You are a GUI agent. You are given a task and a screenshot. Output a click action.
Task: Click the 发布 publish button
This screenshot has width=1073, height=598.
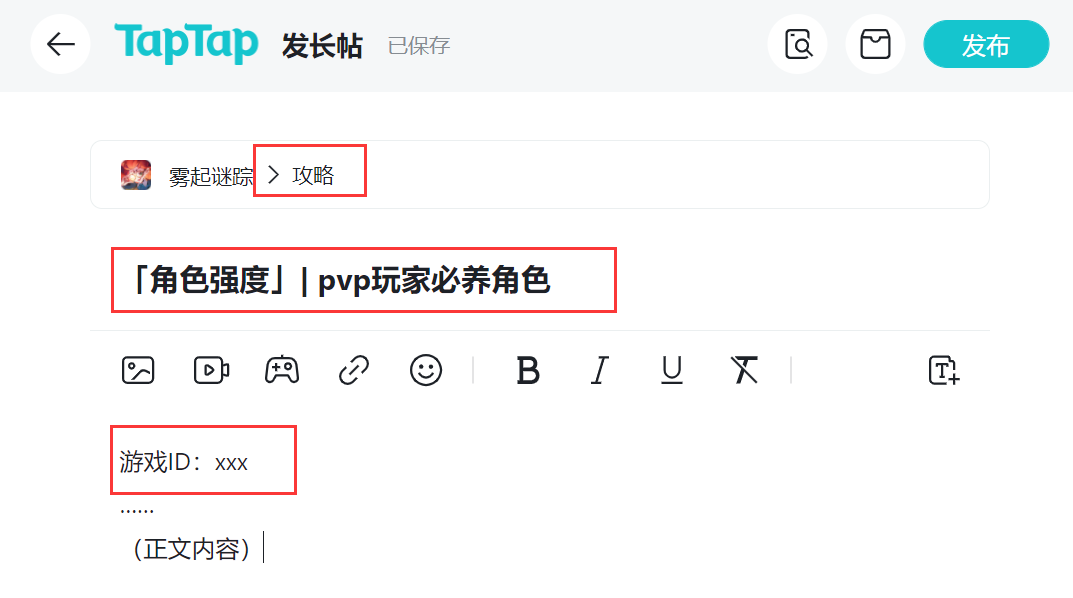pyautogui.click(x=986, y=44)
